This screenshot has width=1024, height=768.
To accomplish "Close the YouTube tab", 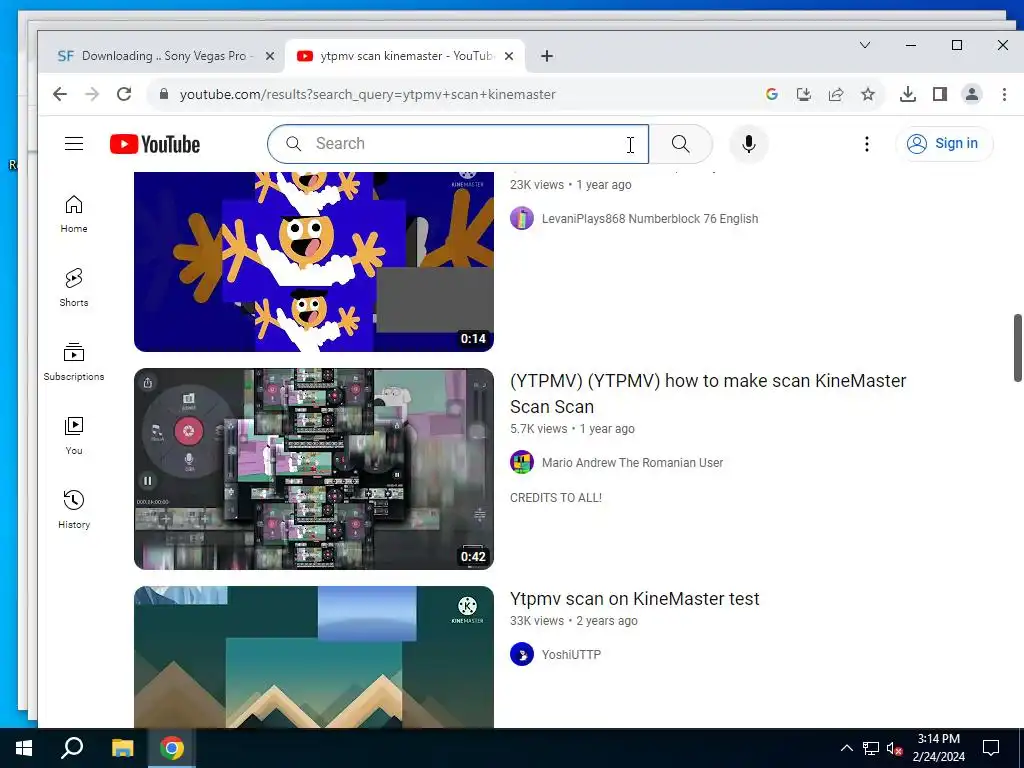I will coord(509,56).
